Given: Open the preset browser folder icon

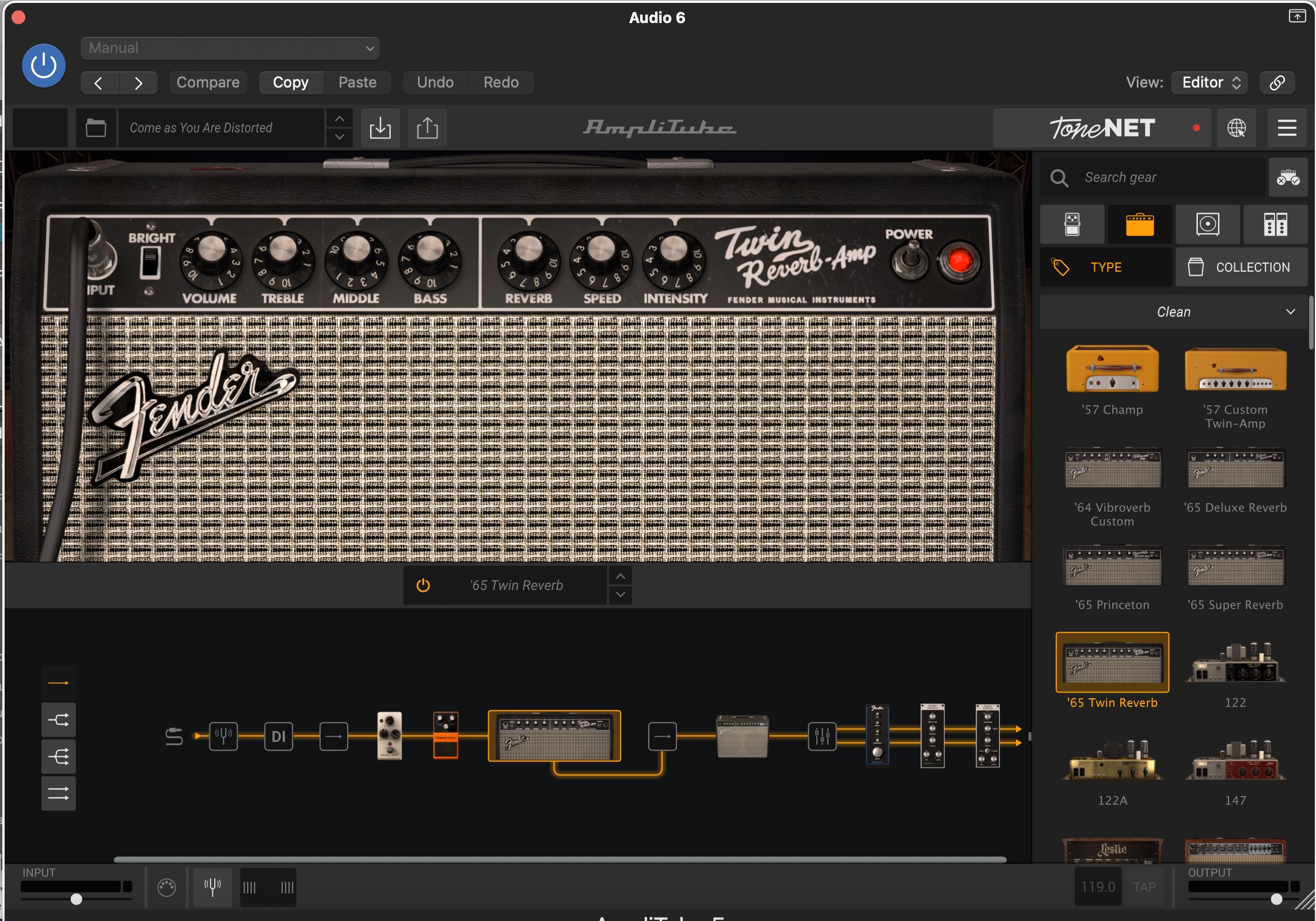Looking at the screenshot, I should (96, 128).
